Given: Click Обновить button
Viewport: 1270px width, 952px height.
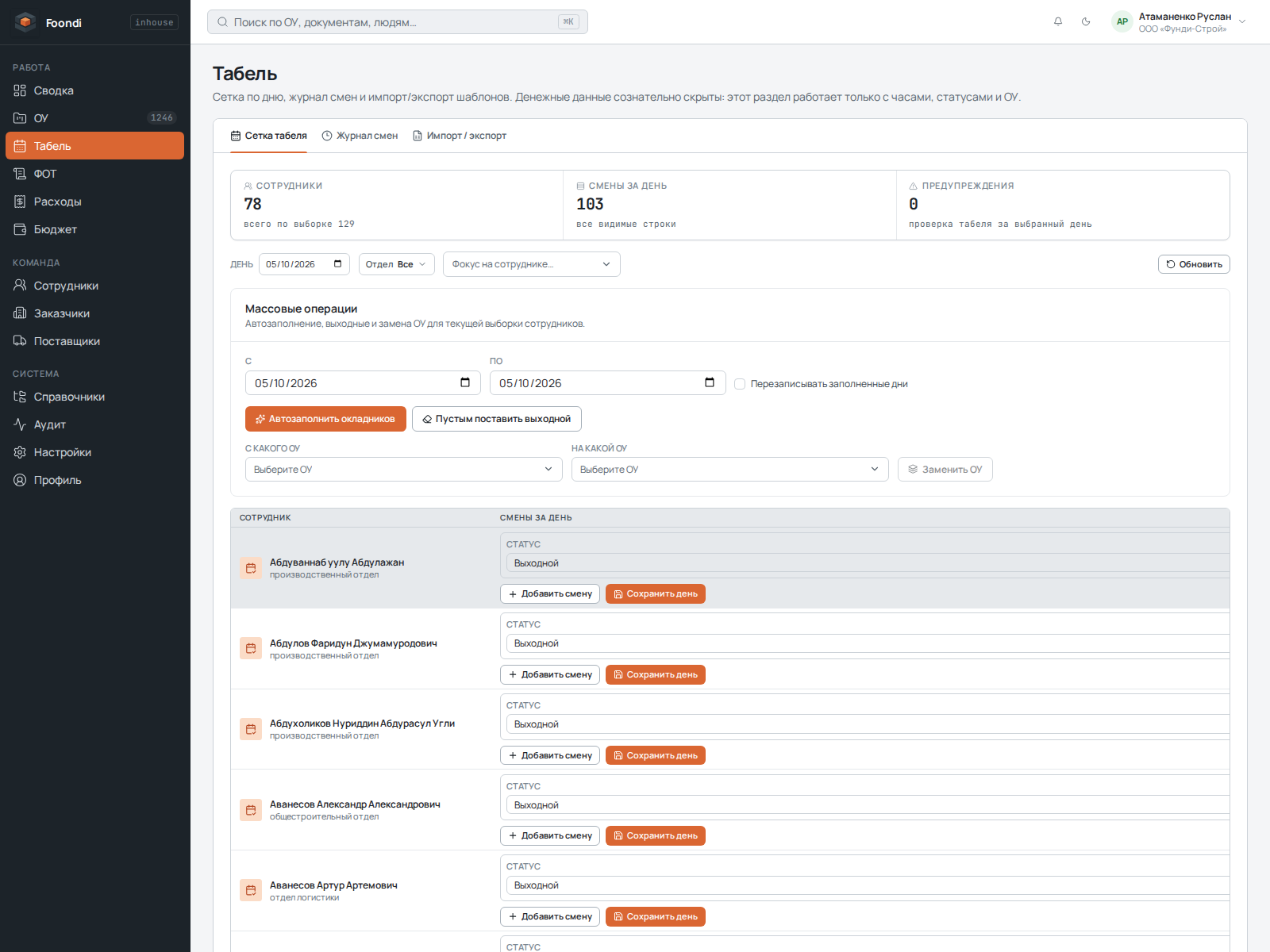Looking at the screenshot, I should 1194,264.
